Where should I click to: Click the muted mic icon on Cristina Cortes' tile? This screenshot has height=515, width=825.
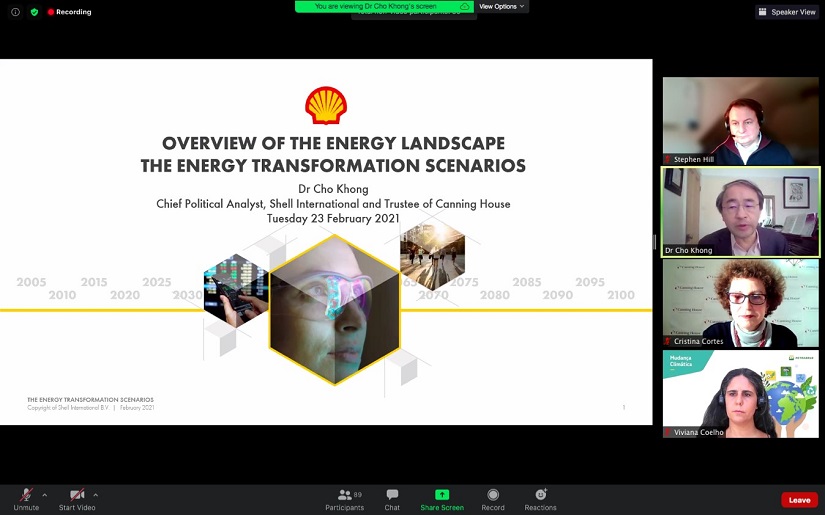click(x=668, y=341)
